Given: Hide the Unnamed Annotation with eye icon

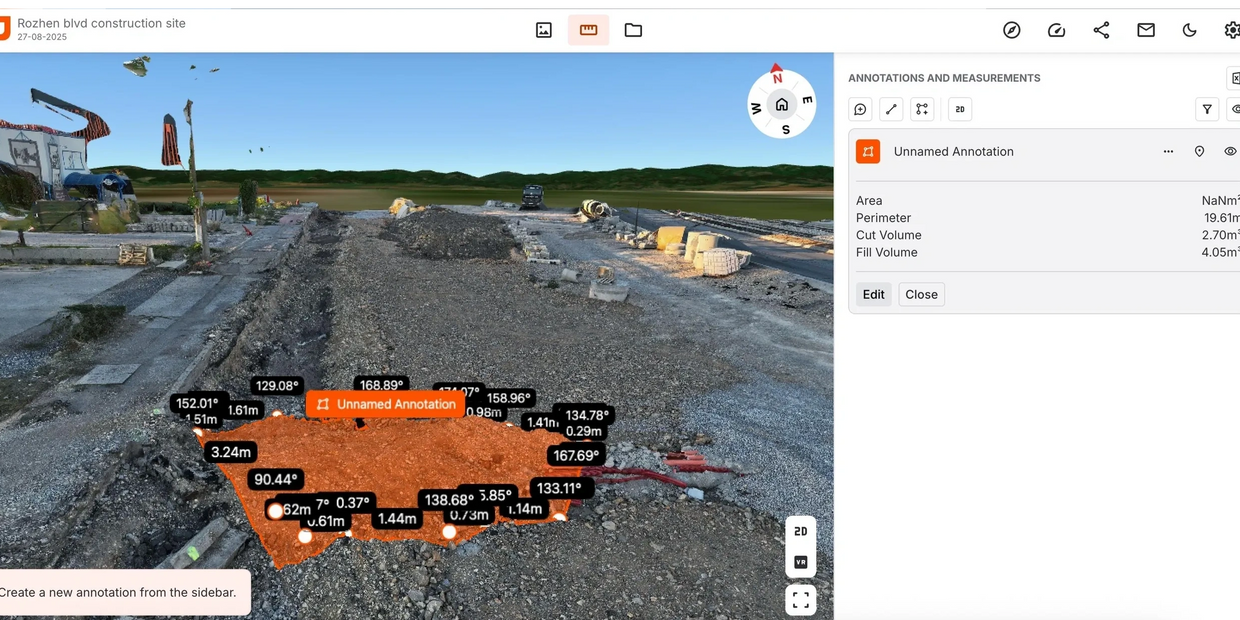Looking at the screenshot, I should (1230, 152).
